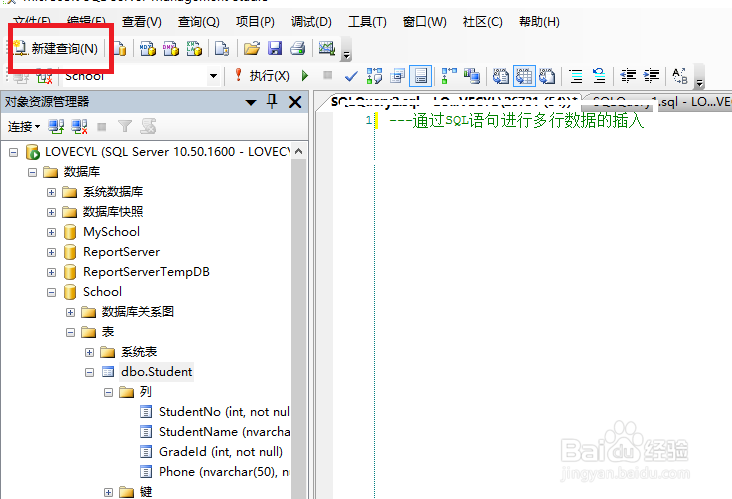Click the New Query (新建查询) button
Screen dimensions: 732x499
(56, 48)
